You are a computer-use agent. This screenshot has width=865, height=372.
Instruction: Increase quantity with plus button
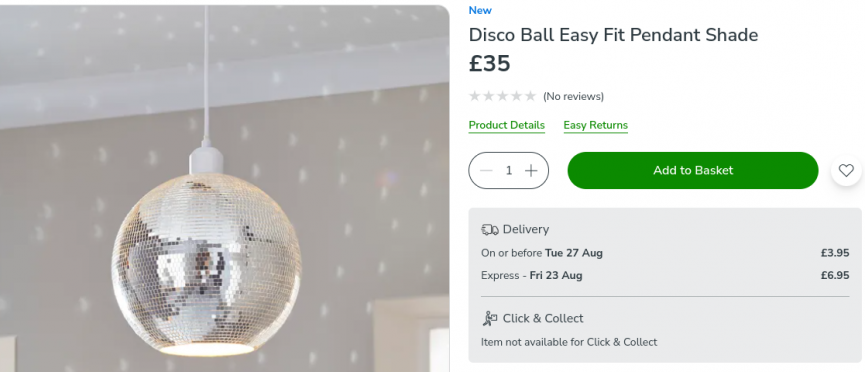[x=531, y=171]
